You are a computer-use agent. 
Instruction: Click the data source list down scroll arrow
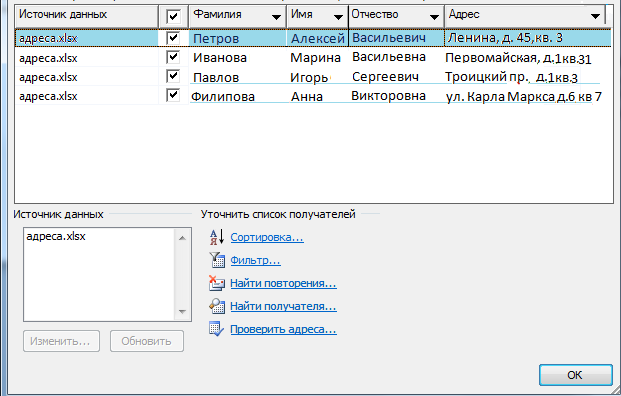[x=182, y=312]
